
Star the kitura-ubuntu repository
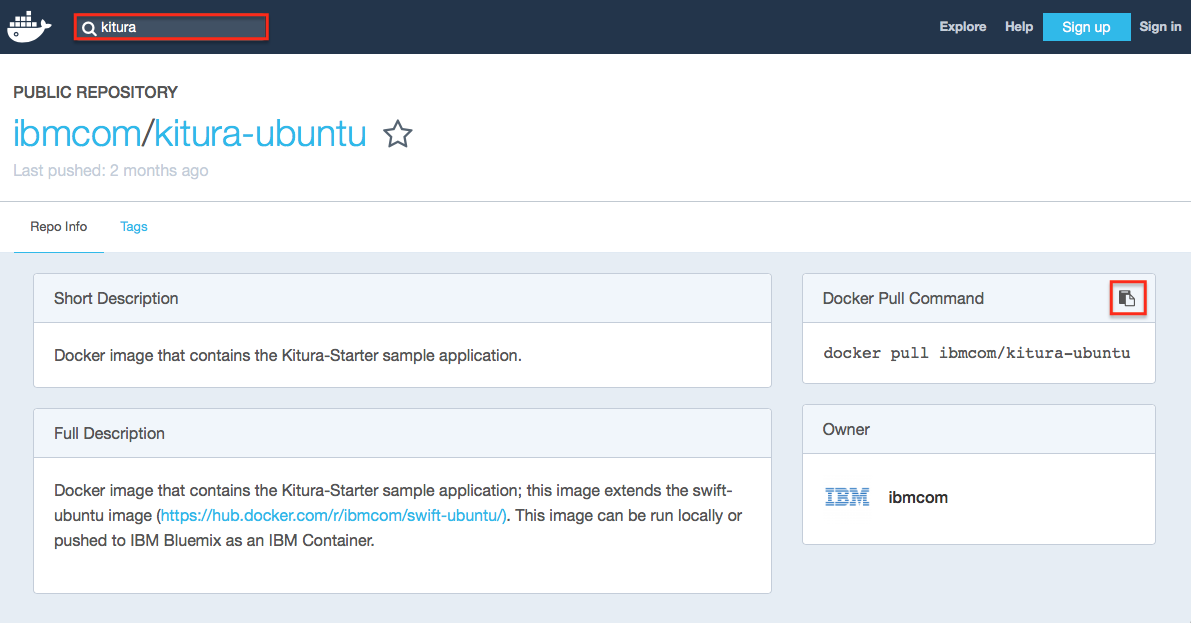point(397,134)
